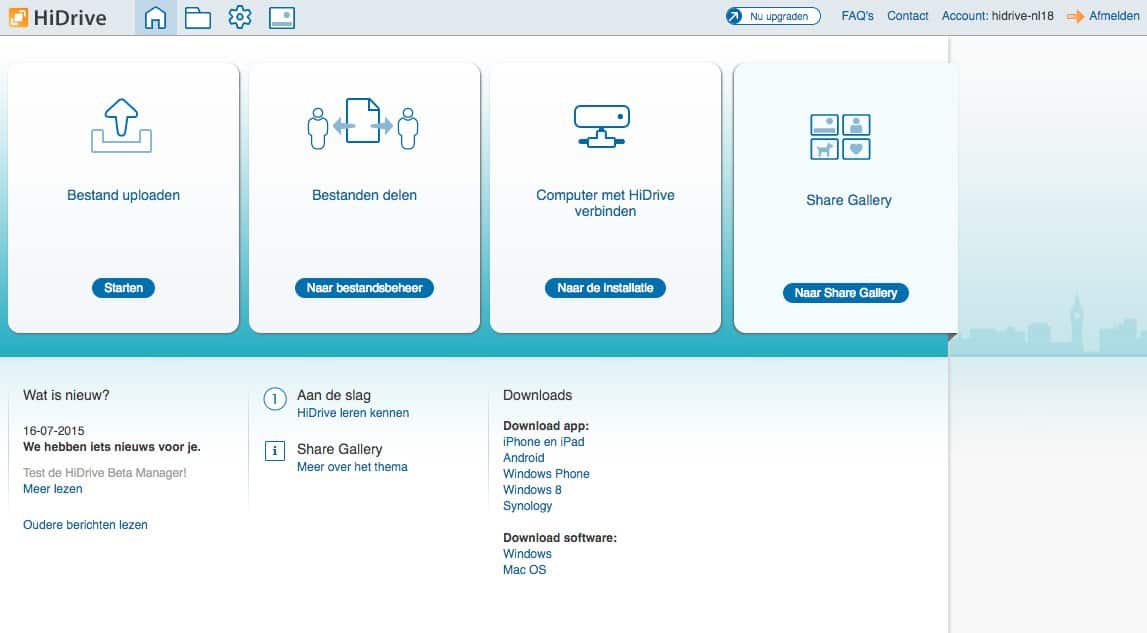Click We hebben iets nieuws voor je headline
The image size is (1147, 633).
click(x=111, y=447)
